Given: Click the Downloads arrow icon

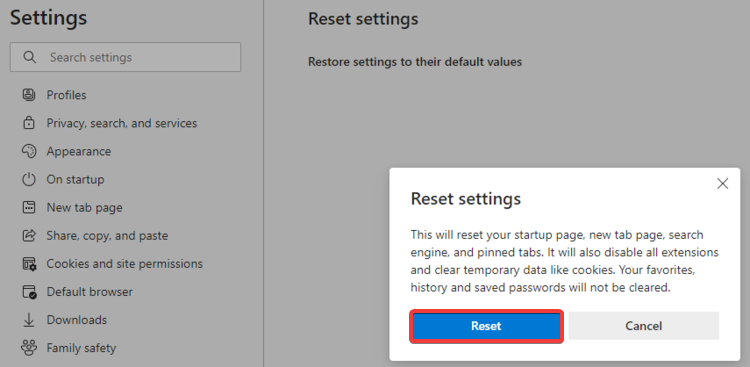Looking at the screenshot, I should (x=29, y=320).
